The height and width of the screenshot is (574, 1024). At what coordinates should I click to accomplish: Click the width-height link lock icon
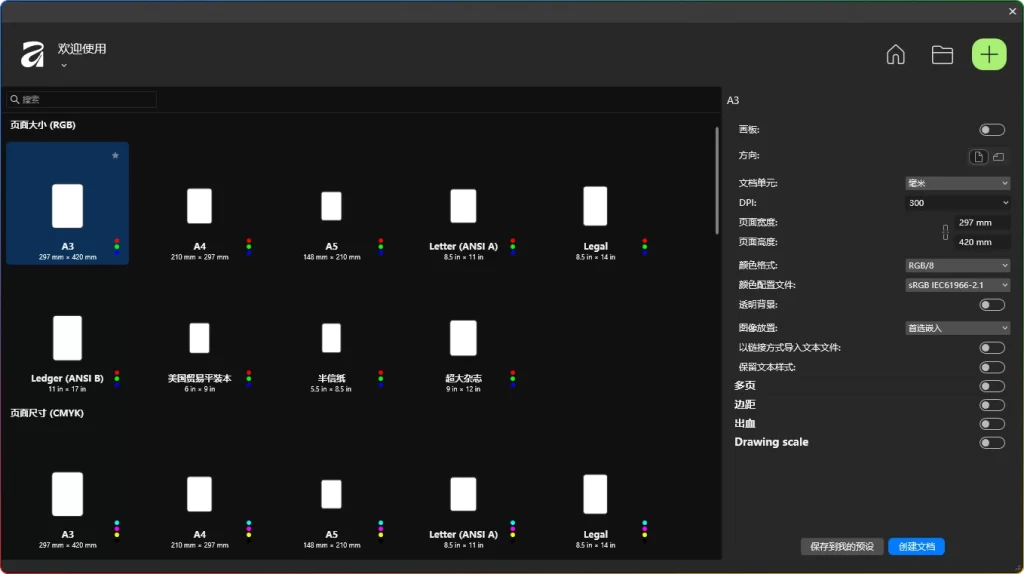[945, 232]
